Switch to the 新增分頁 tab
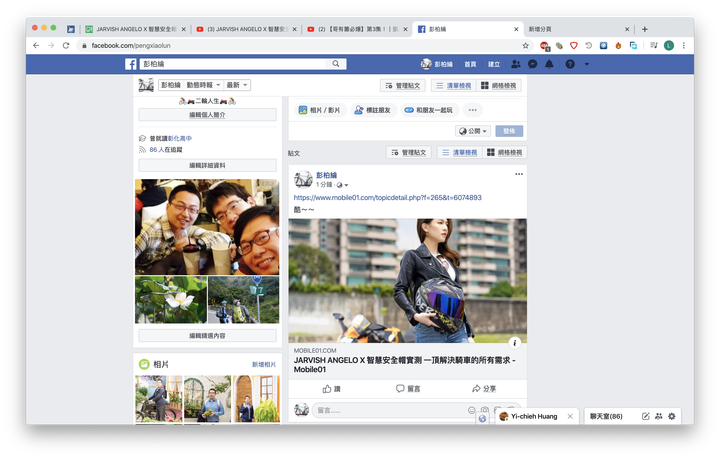This screenshot has height=459, width=720. (x=578, y=29)
